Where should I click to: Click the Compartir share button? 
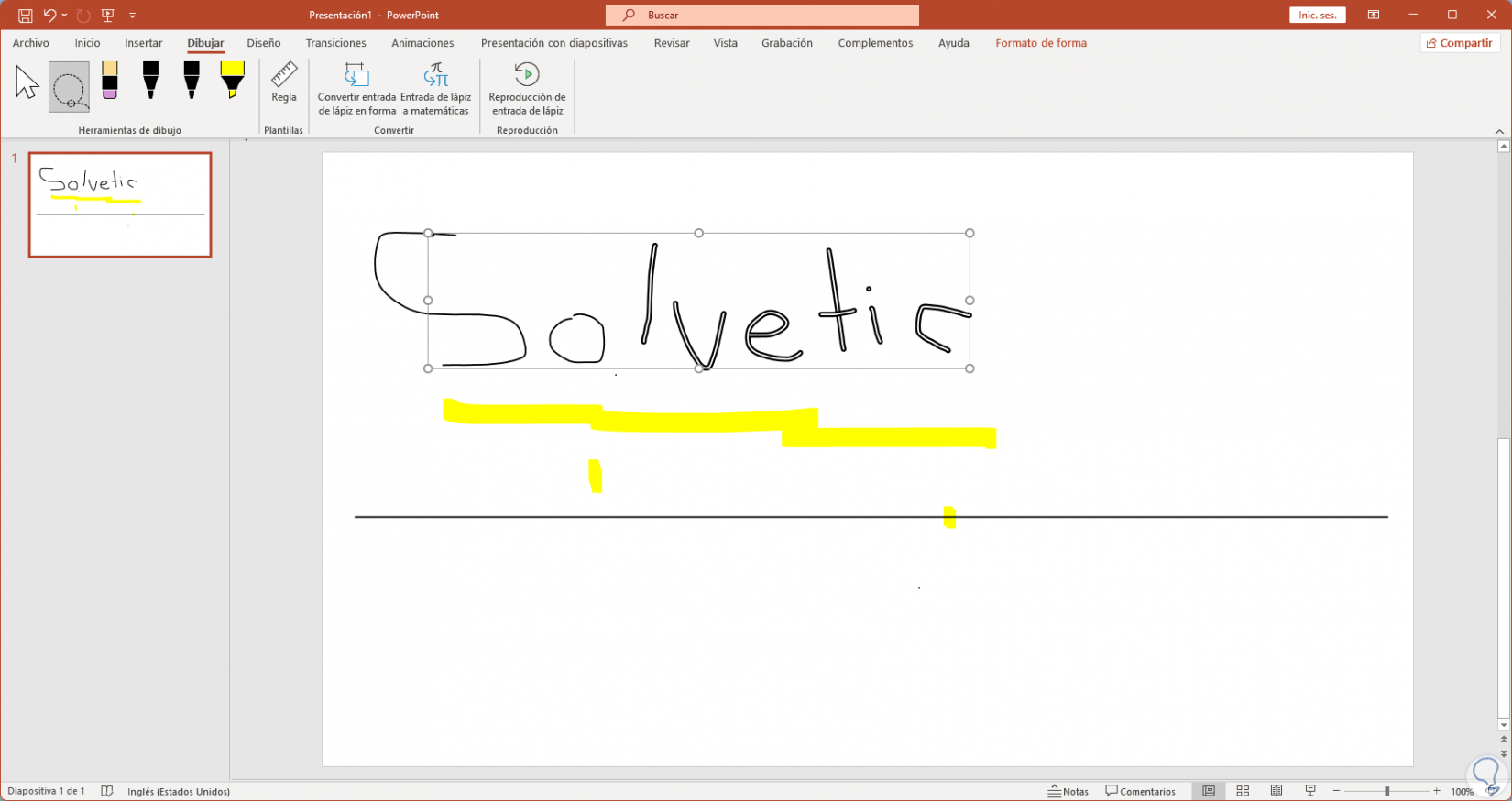click(x=1460, y=43)
